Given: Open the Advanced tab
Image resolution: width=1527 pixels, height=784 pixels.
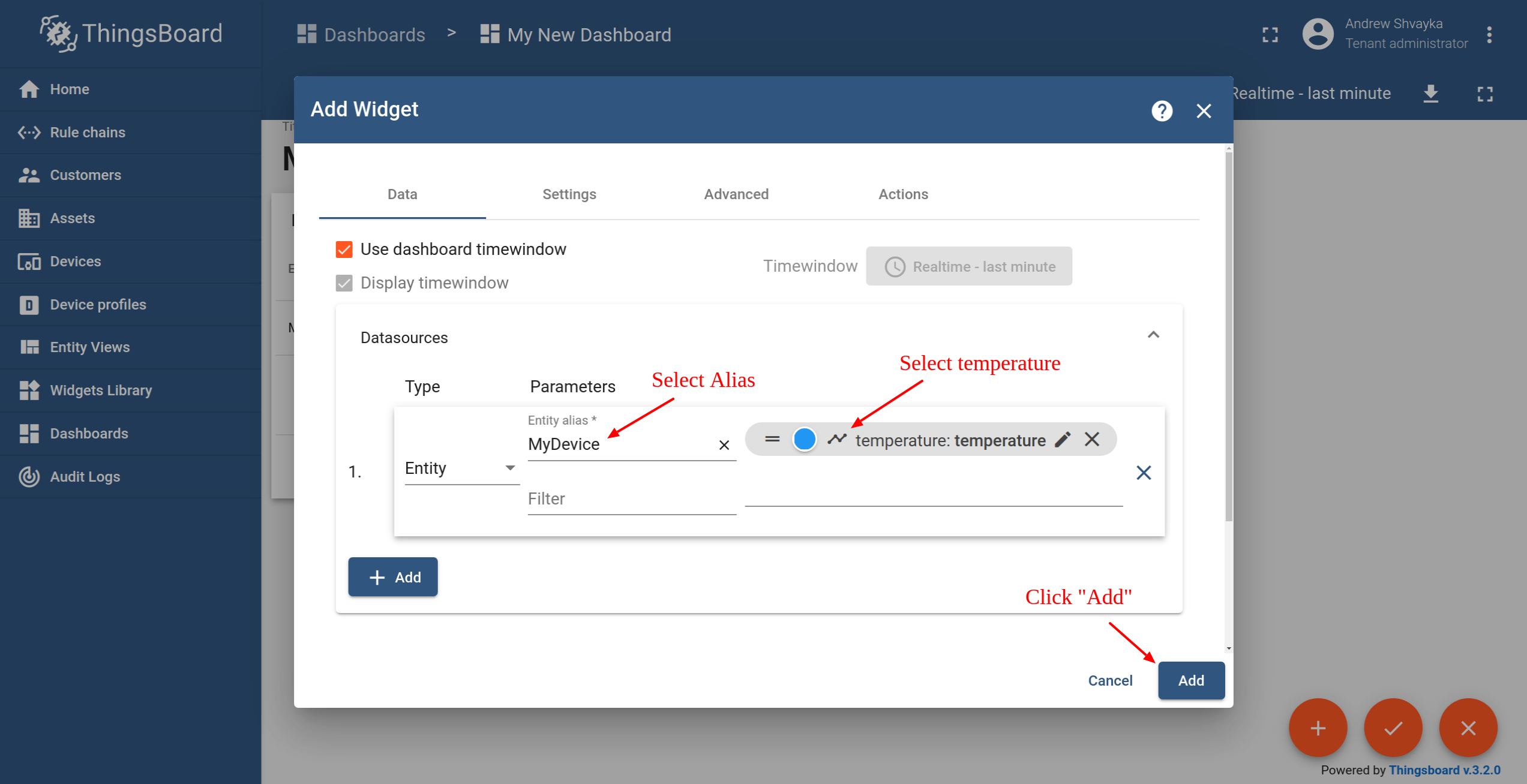Looking at the screenshot, I should (x=736, y=194).
